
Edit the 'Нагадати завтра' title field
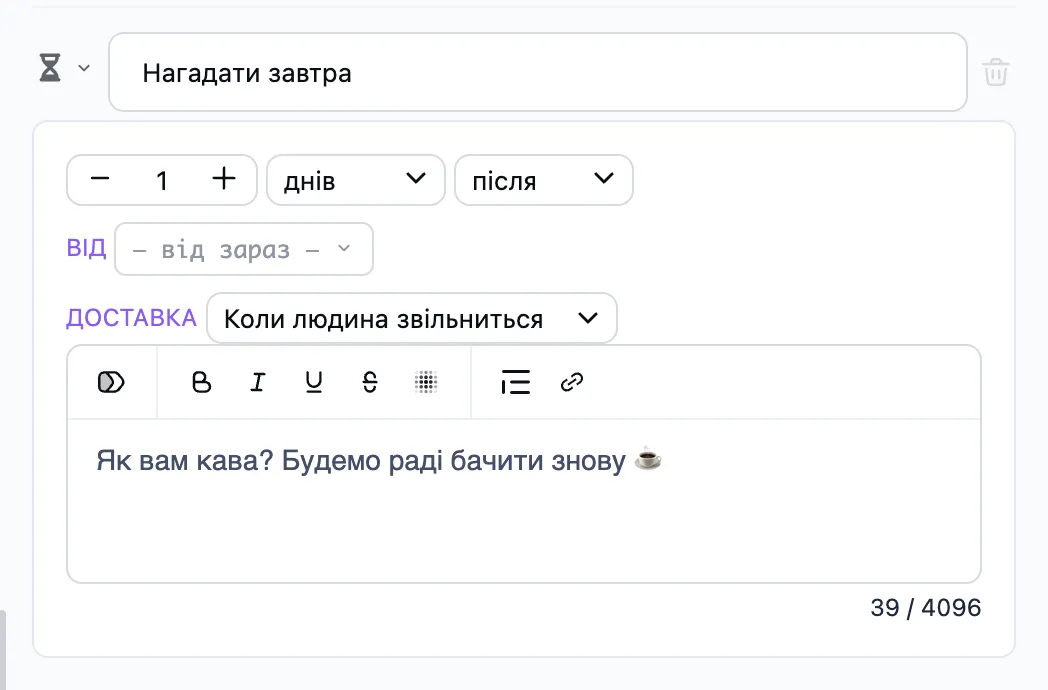[537, 72]
